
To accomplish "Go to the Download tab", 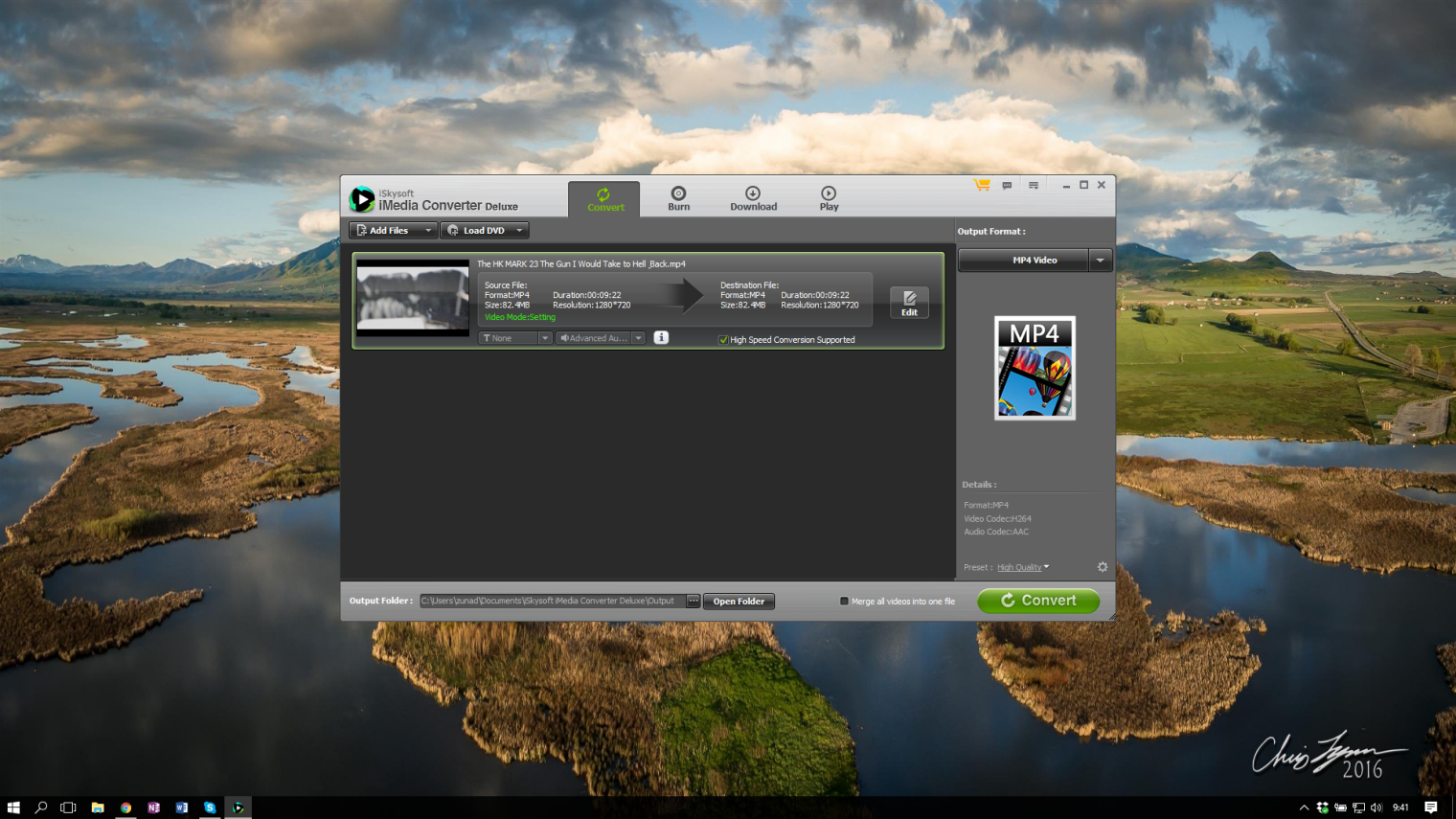I will pyautogui.click(x=753, y=199).
